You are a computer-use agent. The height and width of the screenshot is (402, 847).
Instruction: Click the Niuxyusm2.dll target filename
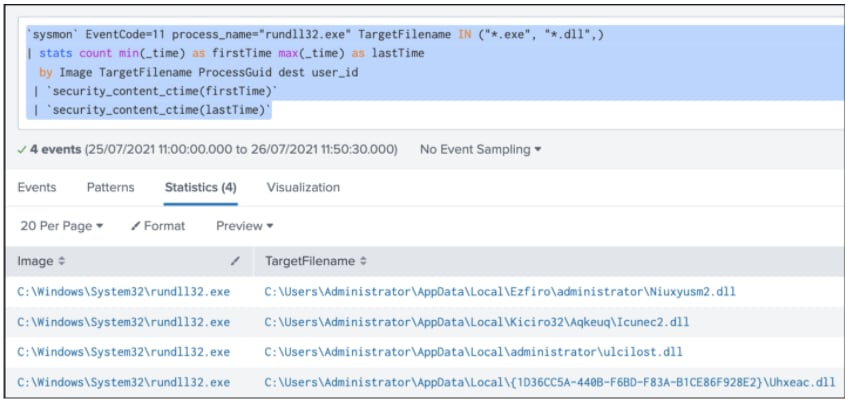coord(500,292)
